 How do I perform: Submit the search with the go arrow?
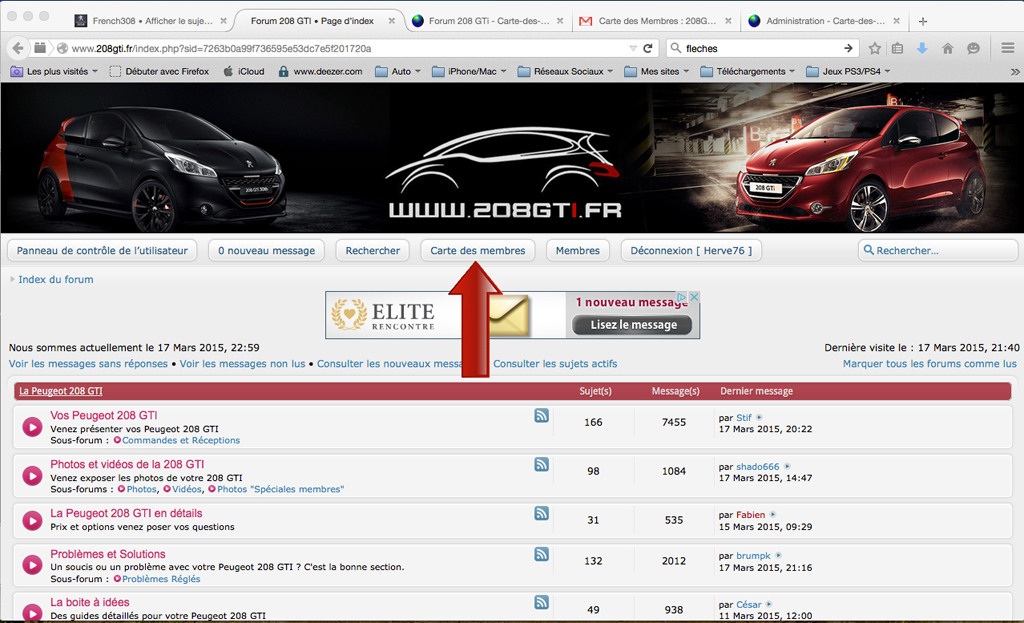(848, 48)
